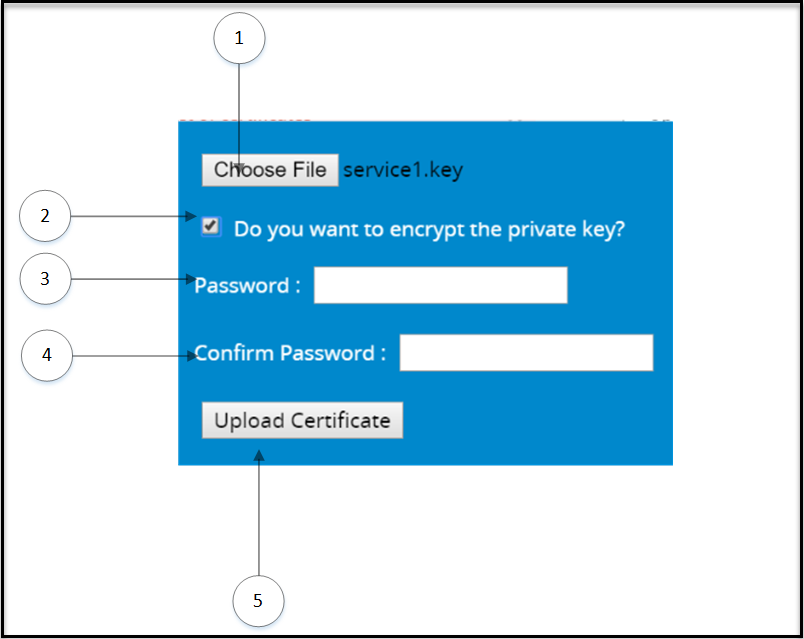Toggle the encrypt private key checkbox
This screenshot has width=804, height=639.
(210, 227)
